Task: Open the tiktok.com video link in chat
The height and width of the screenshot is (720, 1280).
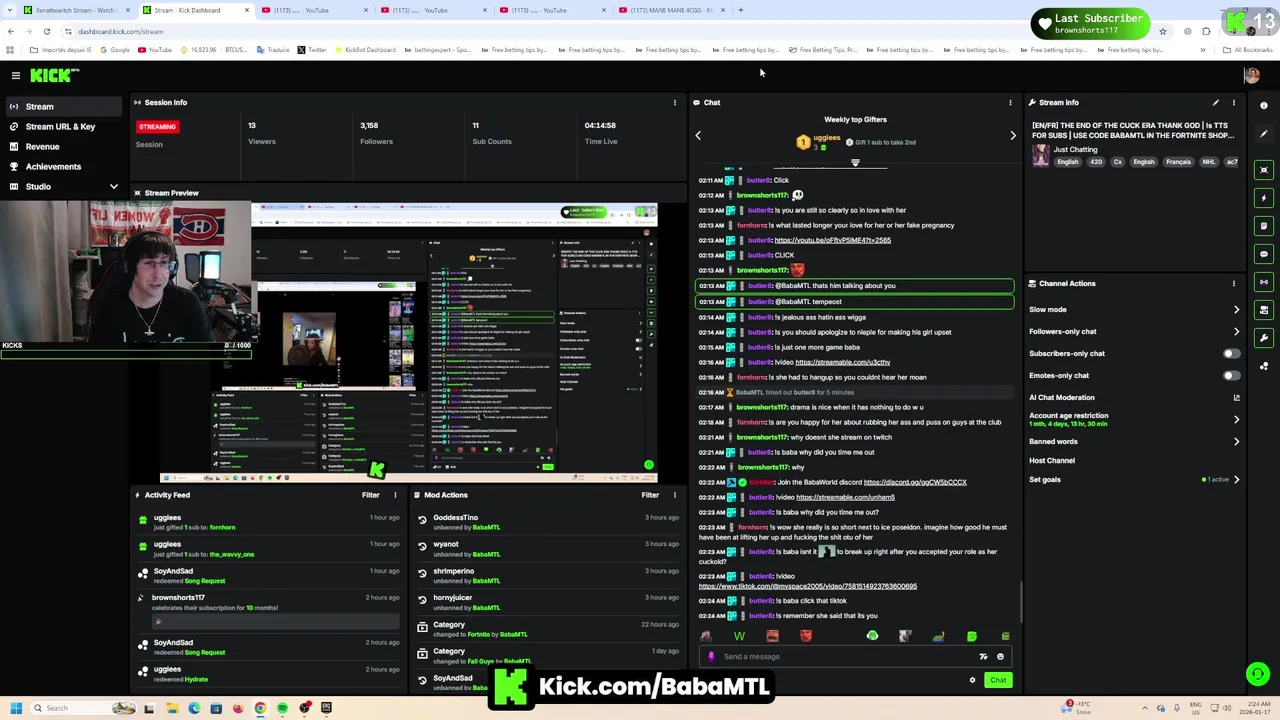Action: 808,586
